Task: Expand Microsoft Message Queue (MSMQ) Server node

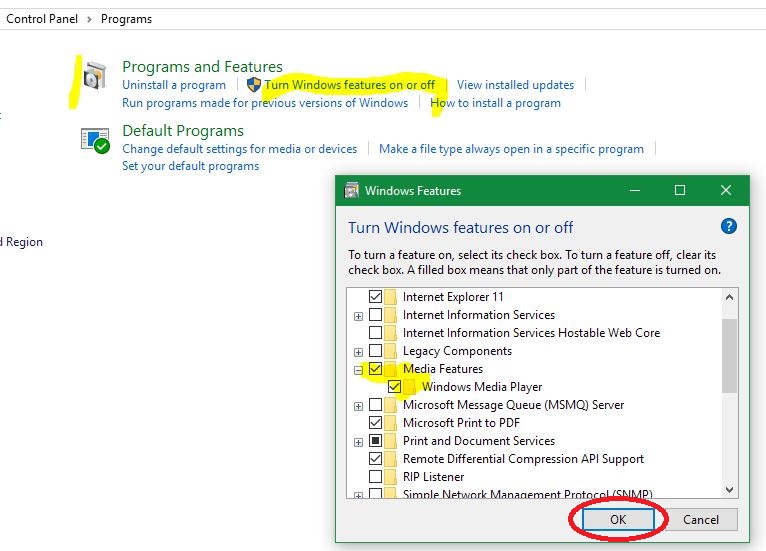Action: coord(358,406)
